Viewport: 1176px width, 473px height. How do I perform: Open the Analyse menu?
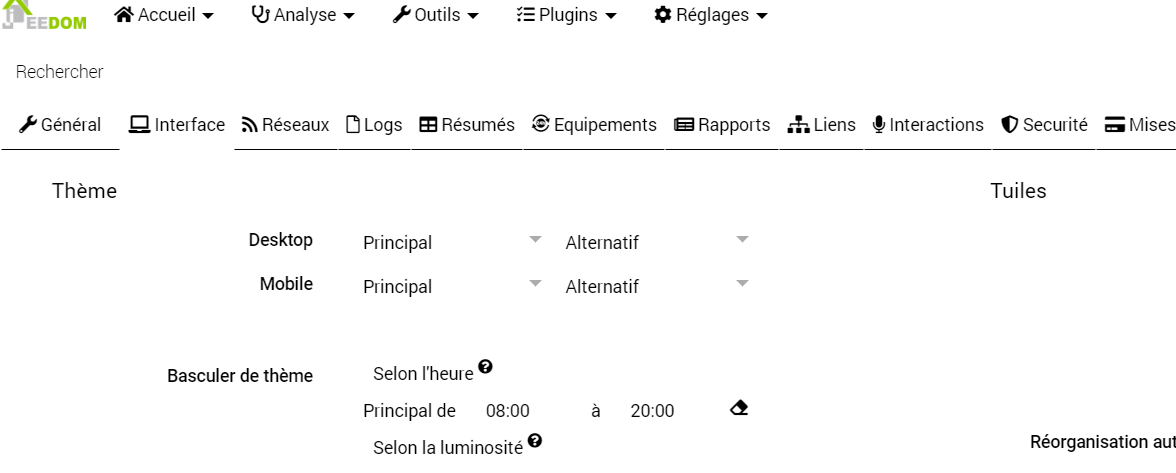303,15
